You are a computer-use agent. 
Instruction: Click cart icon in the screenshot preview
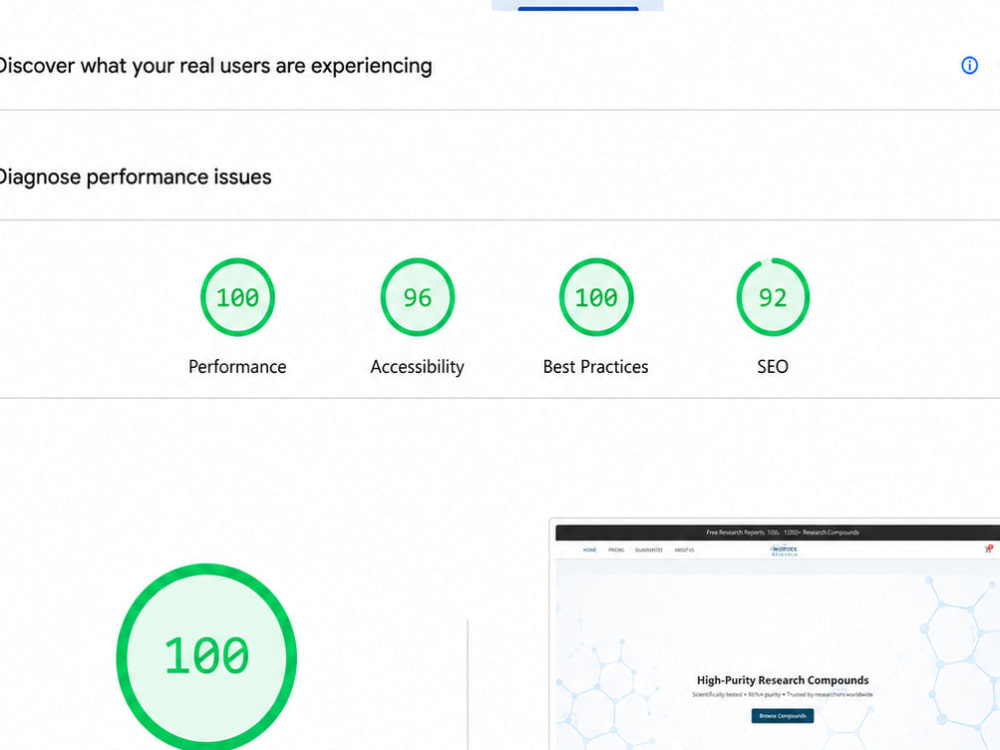click(x=989, y=549)
